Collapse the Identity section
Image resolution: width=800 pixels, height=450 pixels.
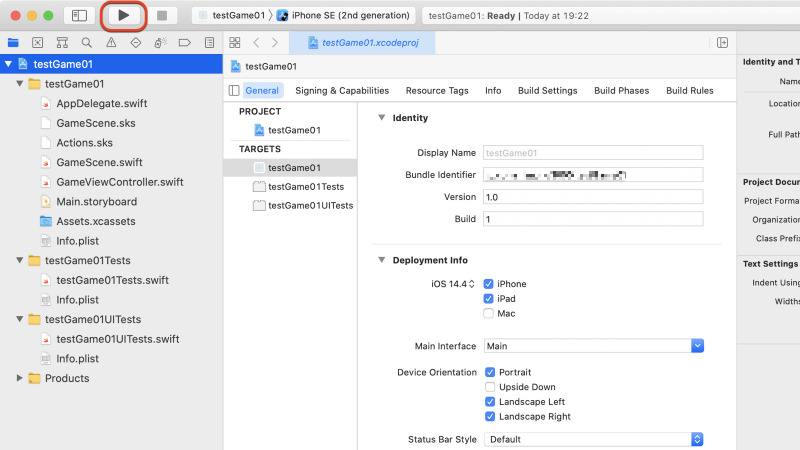click(382, 118)
